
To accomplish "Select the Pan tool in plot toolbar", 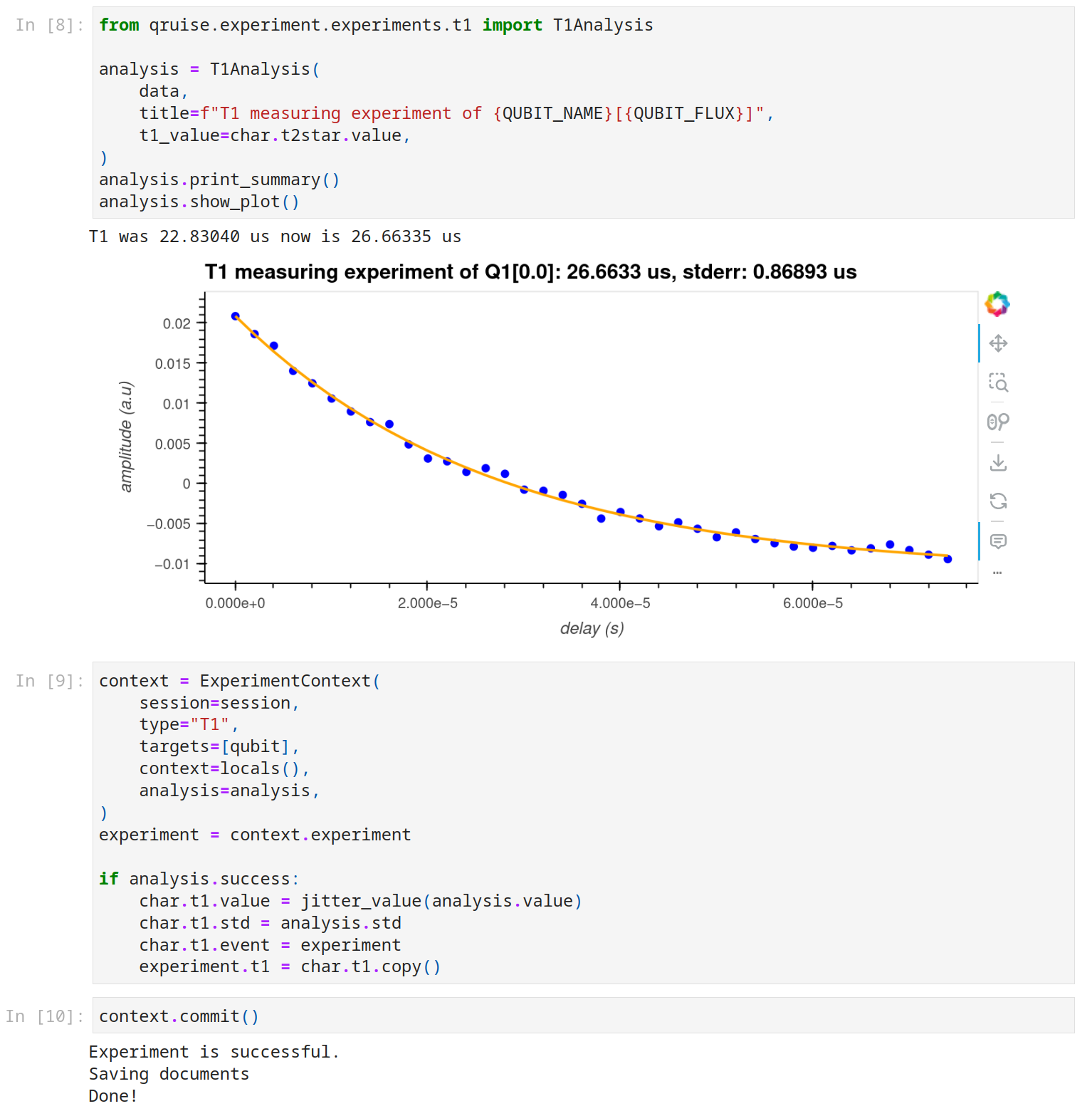I will 998,344.
